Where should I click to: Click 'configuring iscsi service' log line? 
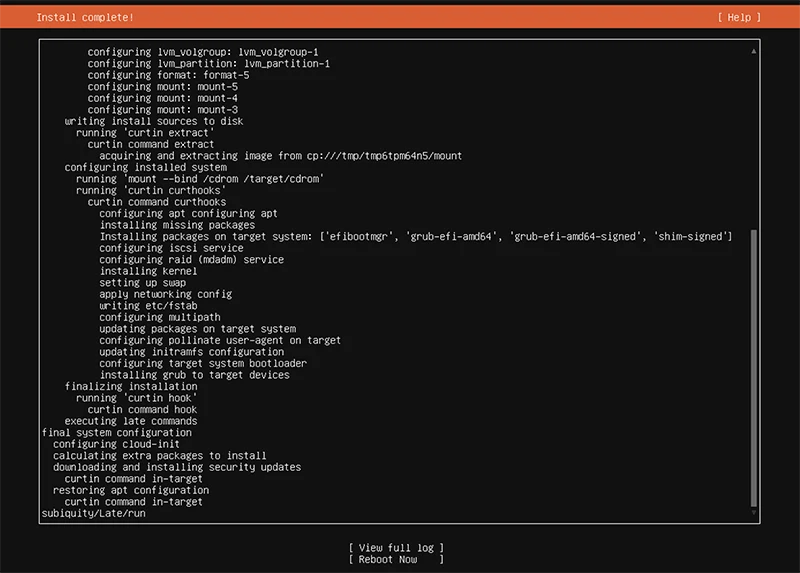(171, 248)
